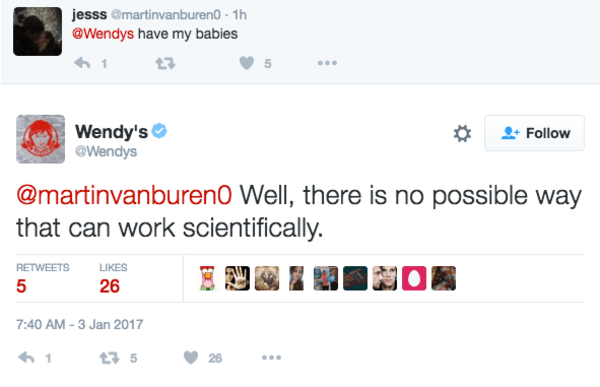Image resolution: width=600 pixels, height=387 pixels.
Task: Open the Muppet Beaker liker avatar
Action: (207, 278)
